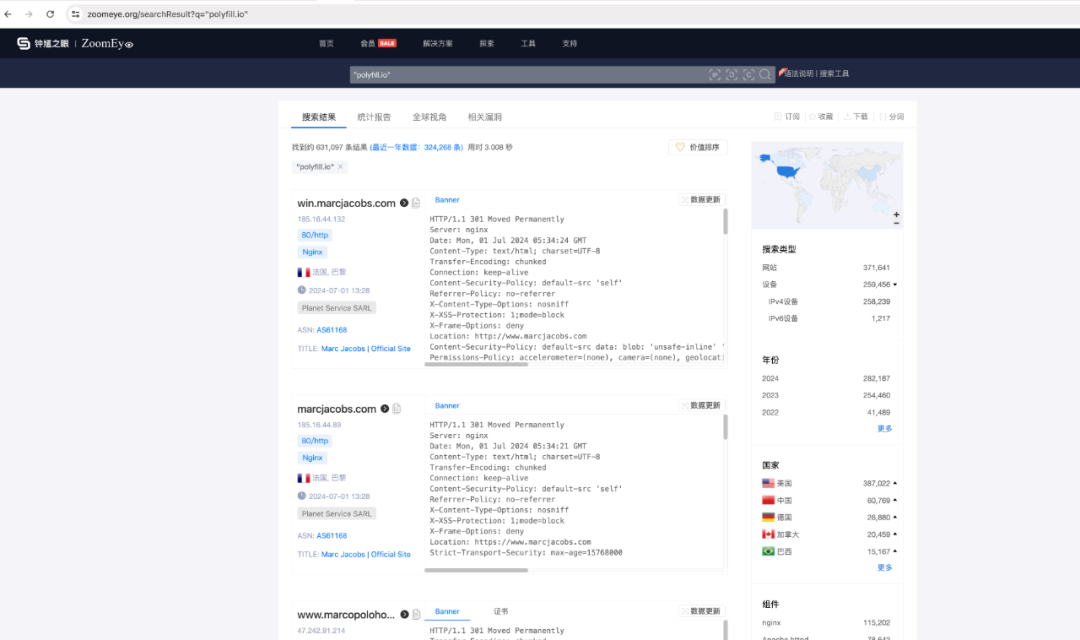
Task: Click the 分词 button
Action: tap(891, 116)
